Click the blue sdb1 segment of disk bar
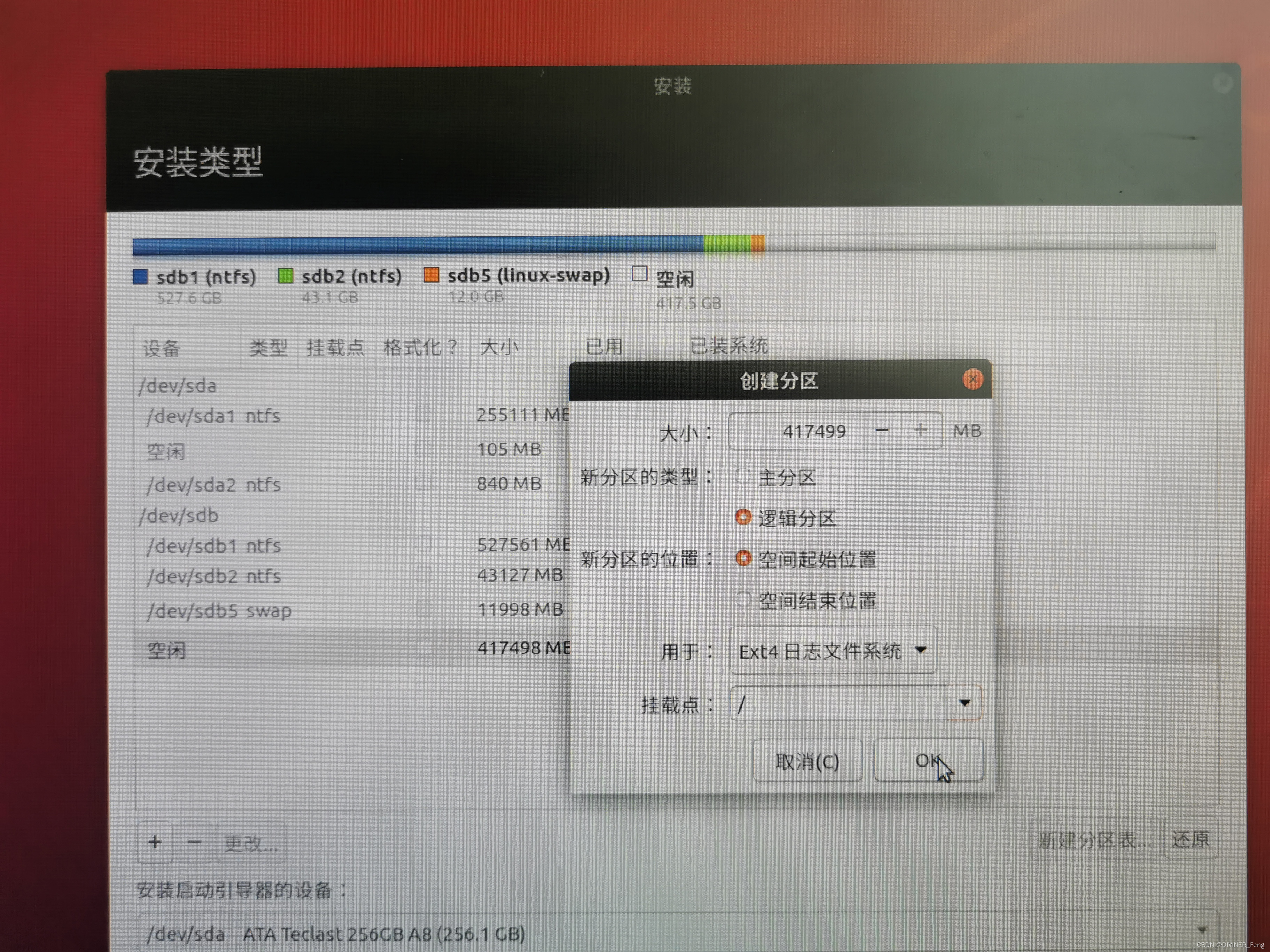The width and height of the screenshot is (1270, 952). coord(418,246)
